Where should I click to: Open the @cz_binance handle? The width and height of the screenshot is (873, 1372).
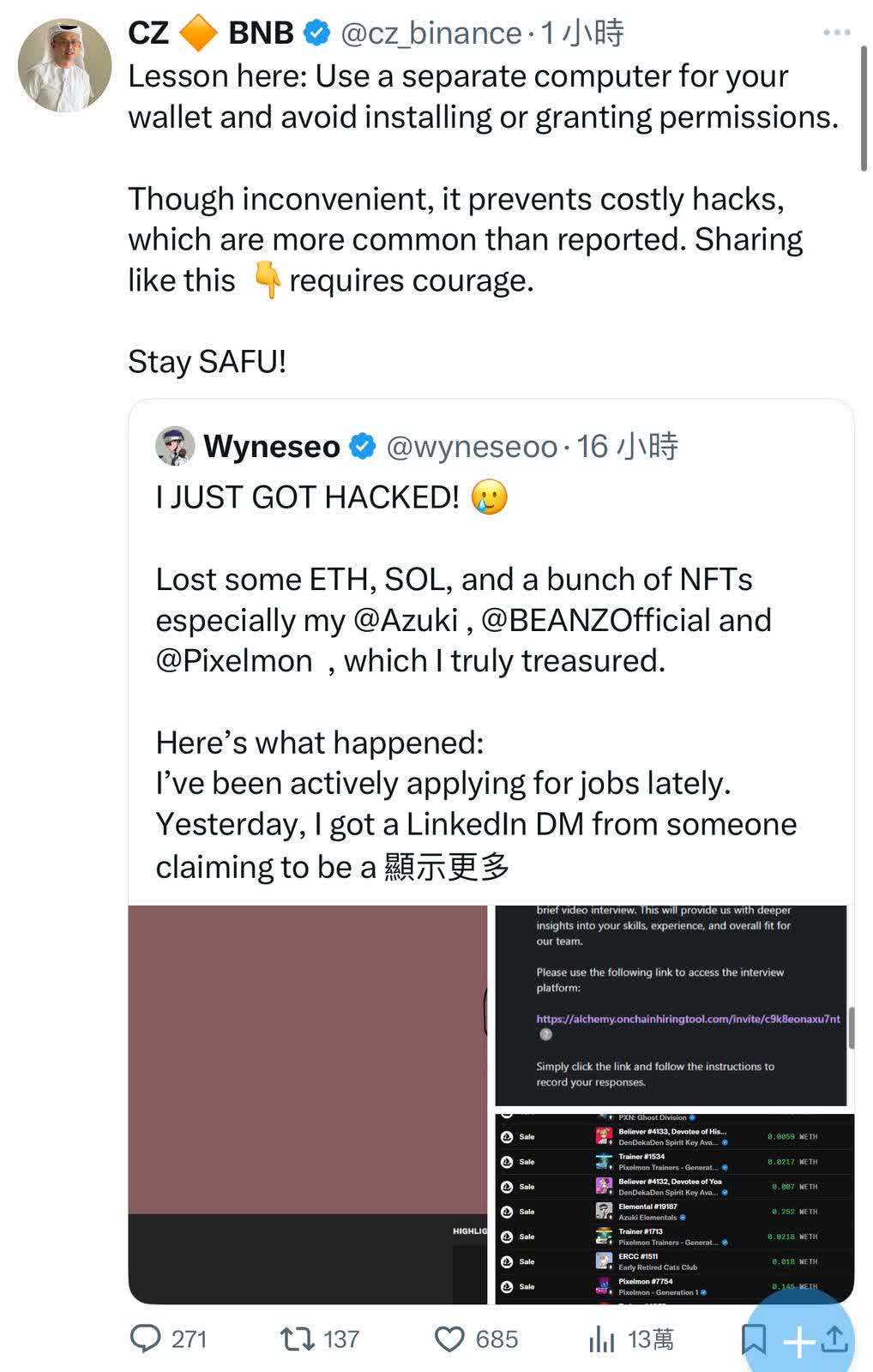click(430, 33)
